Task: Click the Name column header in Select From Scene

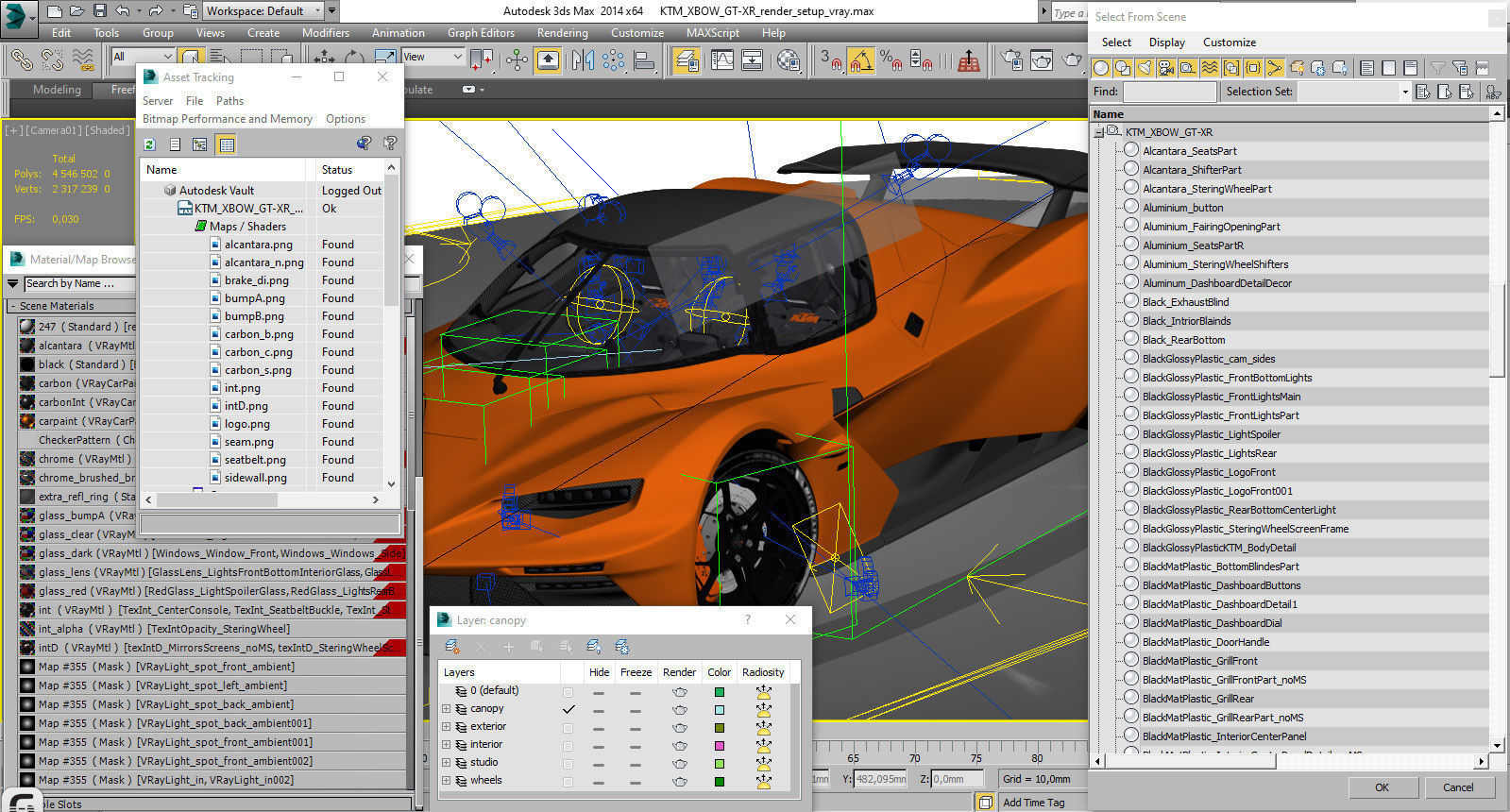Action: pos(1291,114)
